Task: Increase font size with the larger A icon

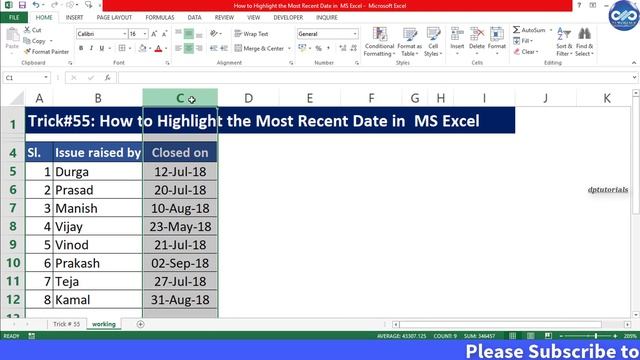Action: [154, 34]
